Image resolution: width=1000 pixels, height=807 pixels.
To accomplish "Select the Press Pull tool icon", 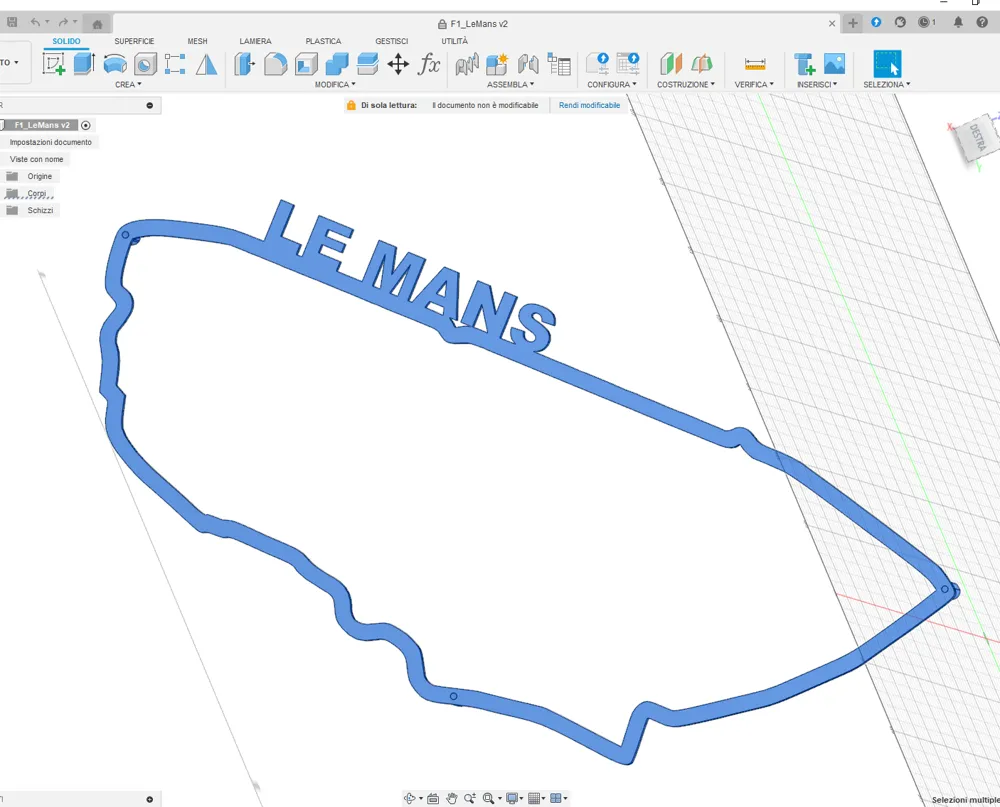I will 244,64.
